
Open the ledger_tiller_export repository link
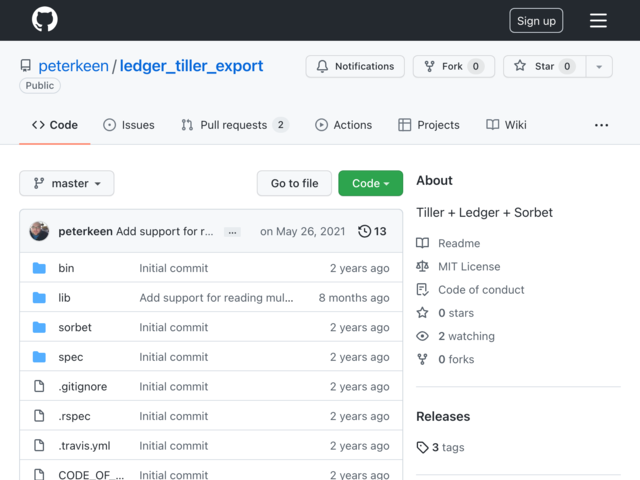coord(191,66)
